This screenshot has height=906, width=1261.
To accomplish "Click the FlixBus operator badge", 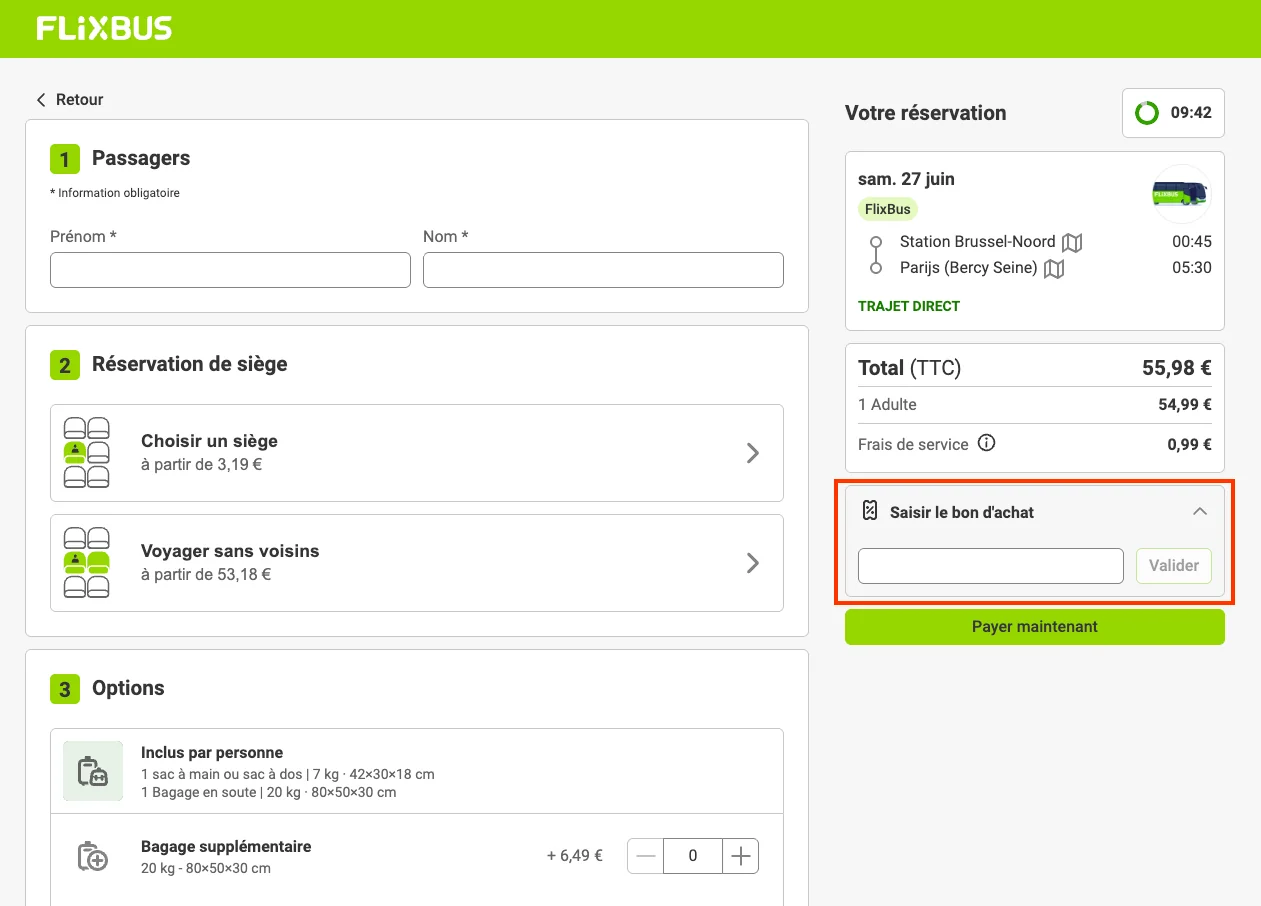I will tap(888, 210).
